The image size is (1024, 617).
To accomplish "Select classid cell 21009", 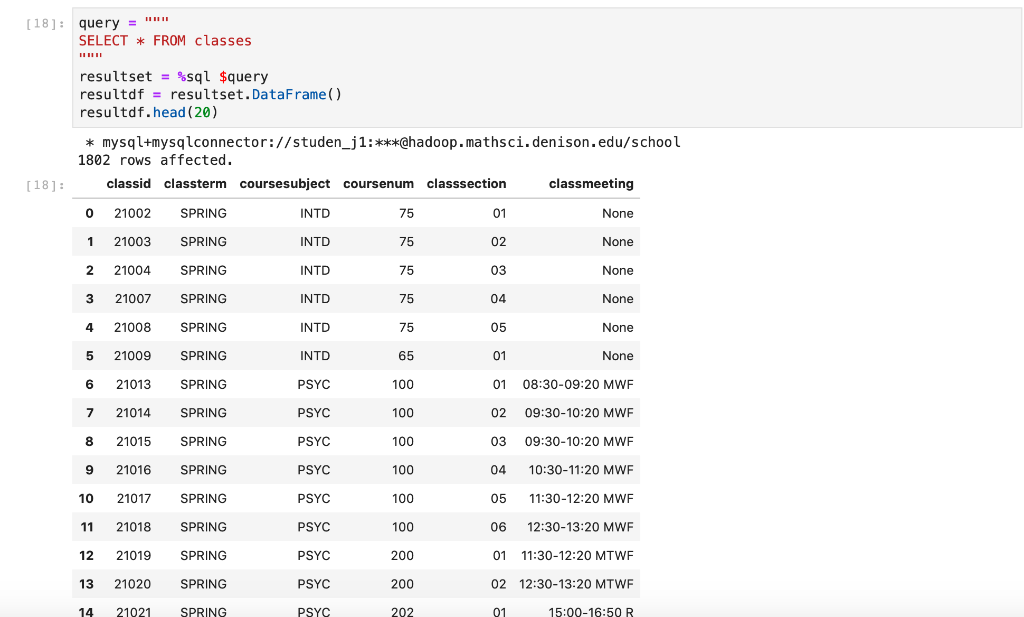I will click(133, 356).
